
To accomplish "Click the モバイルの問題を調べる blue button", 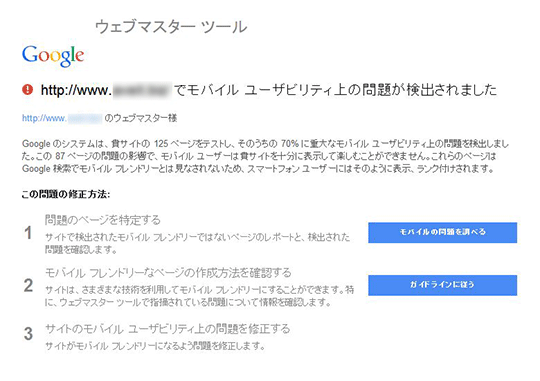I will pyautogui.click(x=443, y=233).
